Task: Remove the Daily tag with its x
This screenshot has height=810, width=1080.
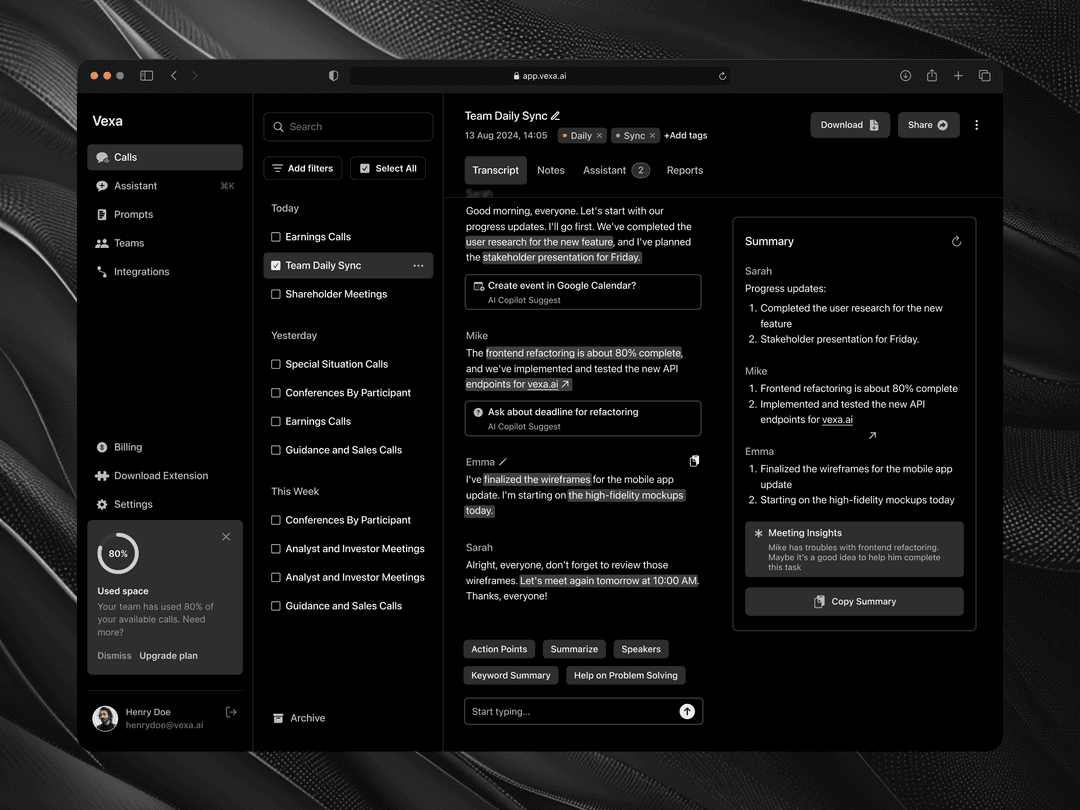Action: tap(600, 136)
